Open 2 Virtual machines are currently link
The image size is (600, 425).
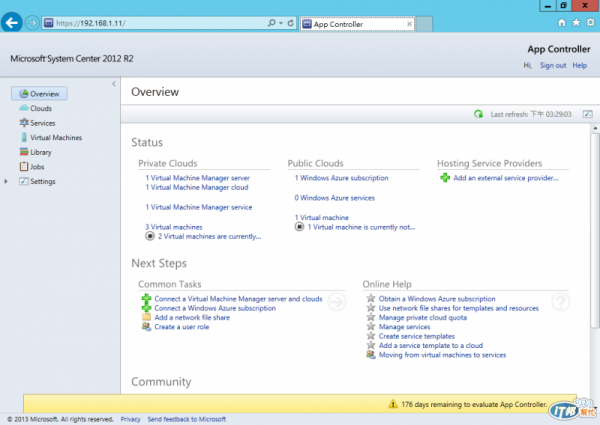(209, 236)
